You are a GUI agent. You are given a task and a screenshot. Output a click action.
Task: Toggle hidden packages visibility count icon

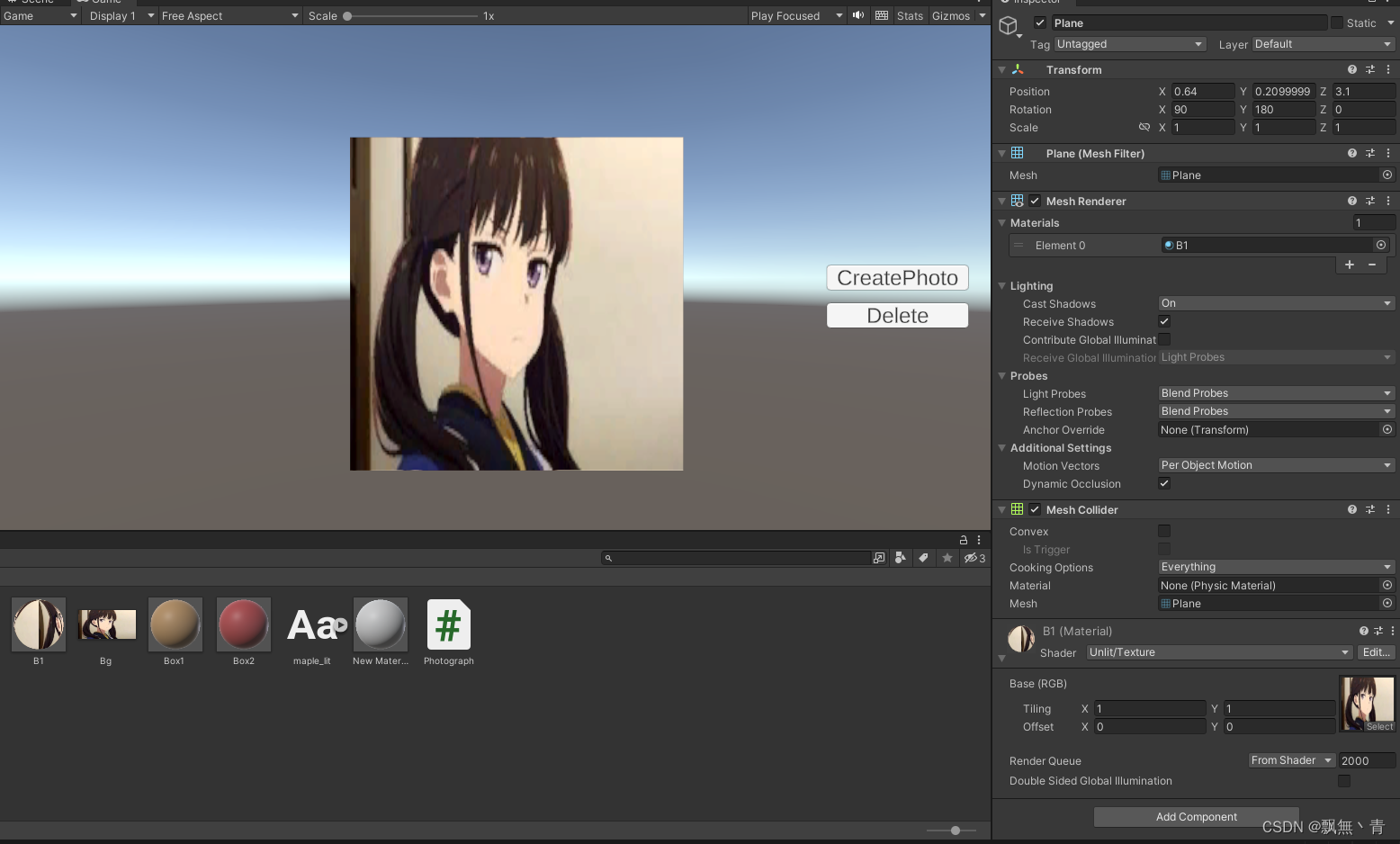point(975,558)
